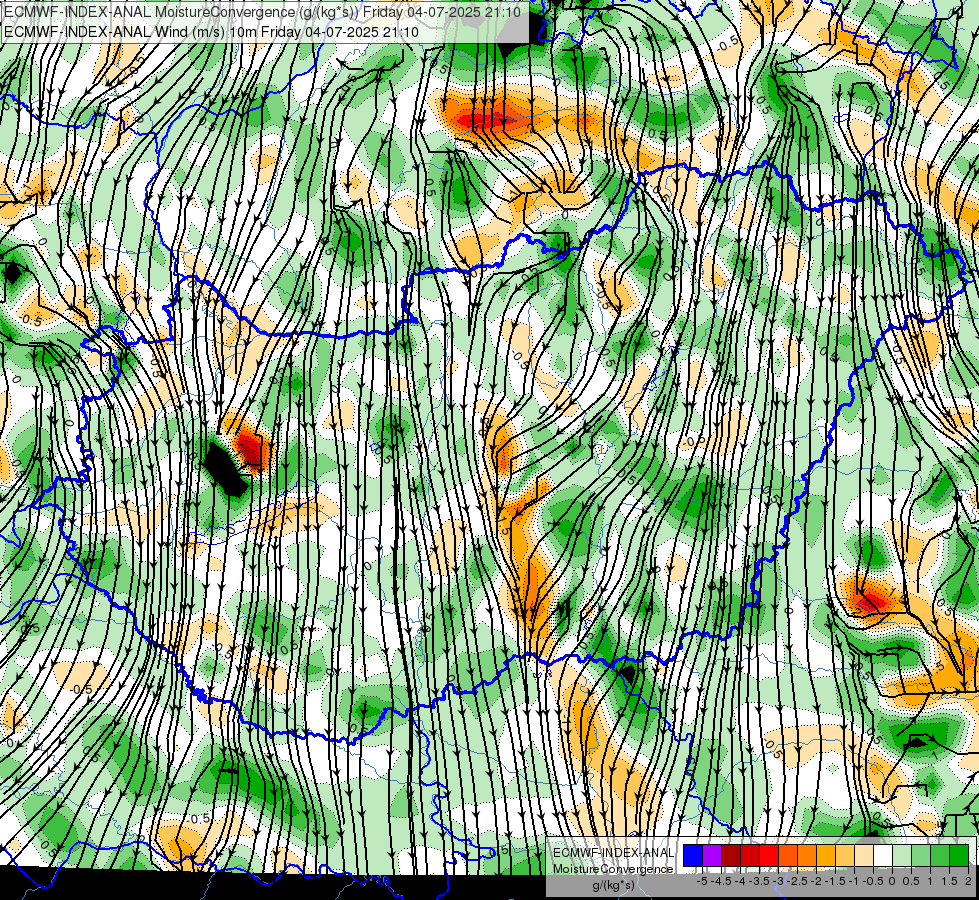Click the legend unit g/(kg*s)
979x900 pixels.
pyautogui.click(x=613, y=885)
